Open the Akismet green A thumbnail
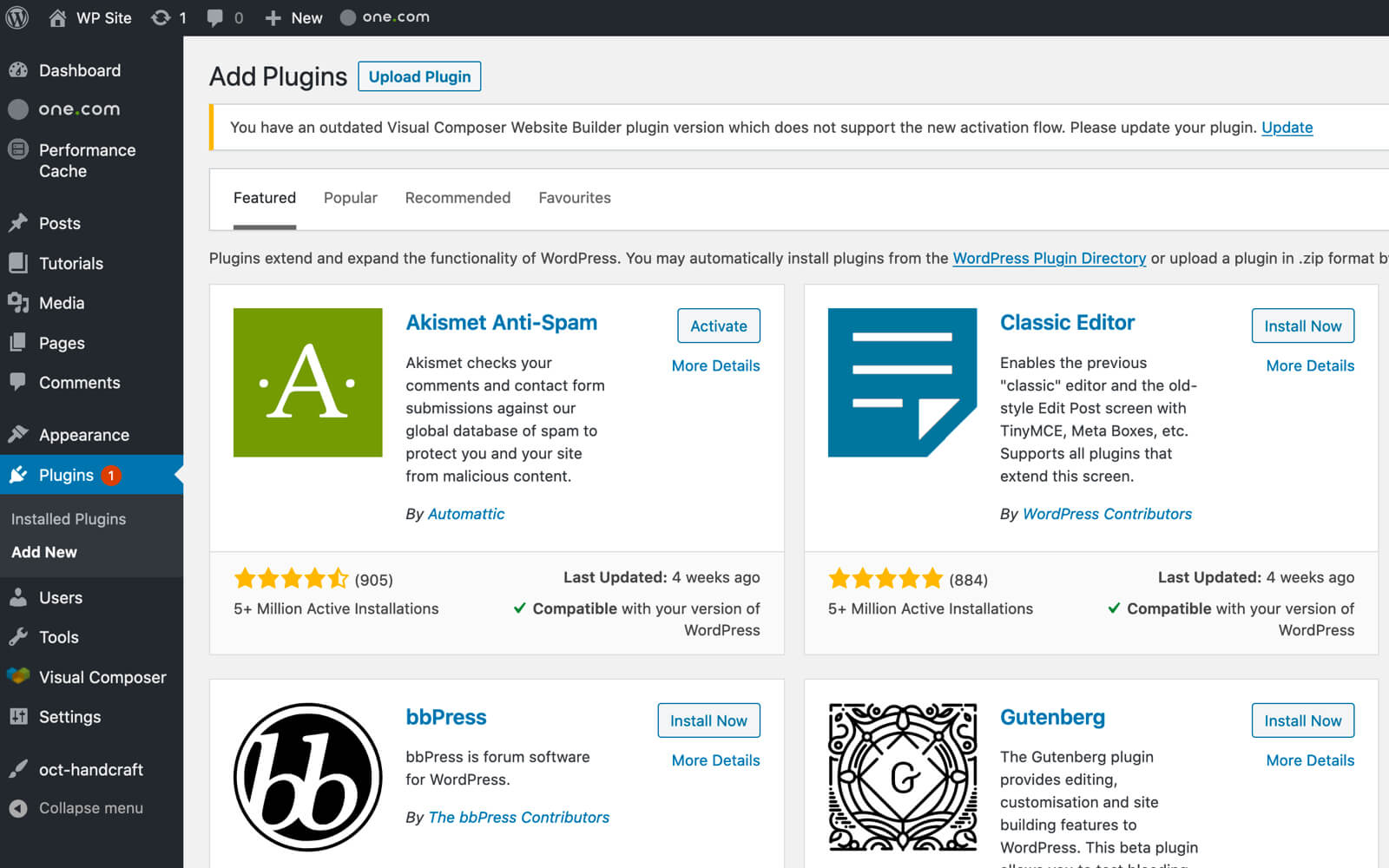Viewport: 1389px width, 868px height. (x=308, y=383)
